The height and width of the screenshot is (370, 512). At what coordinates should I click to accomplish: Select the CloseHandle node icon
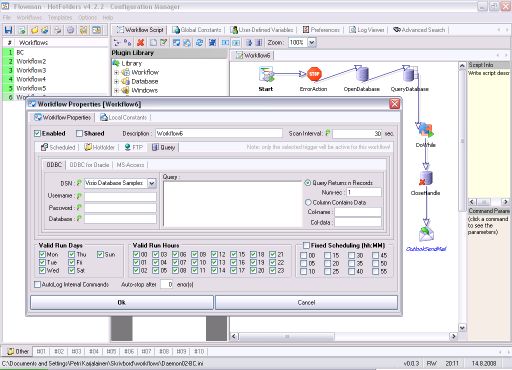pos(426,179)
